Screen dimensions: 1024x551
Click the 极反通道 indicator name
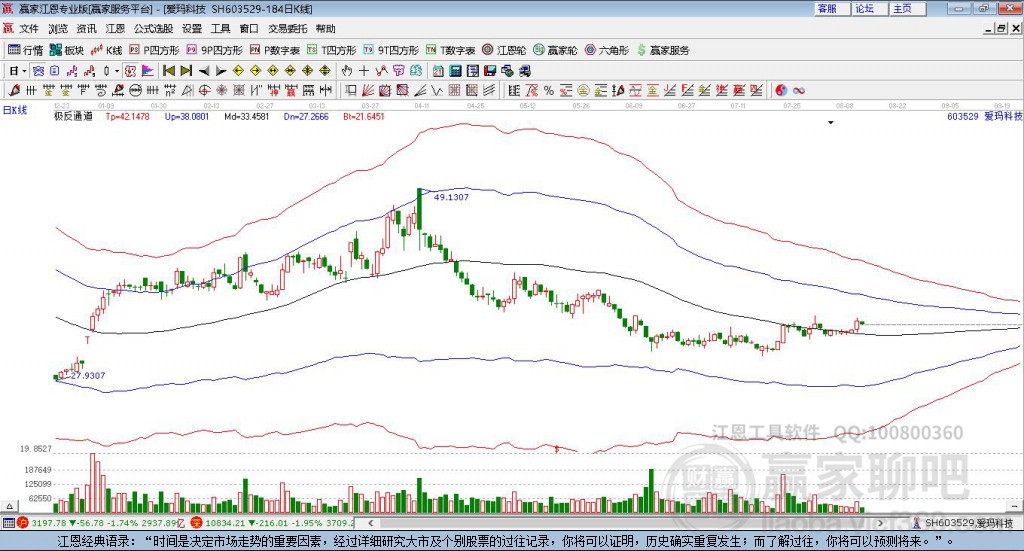tap(73, 116)
